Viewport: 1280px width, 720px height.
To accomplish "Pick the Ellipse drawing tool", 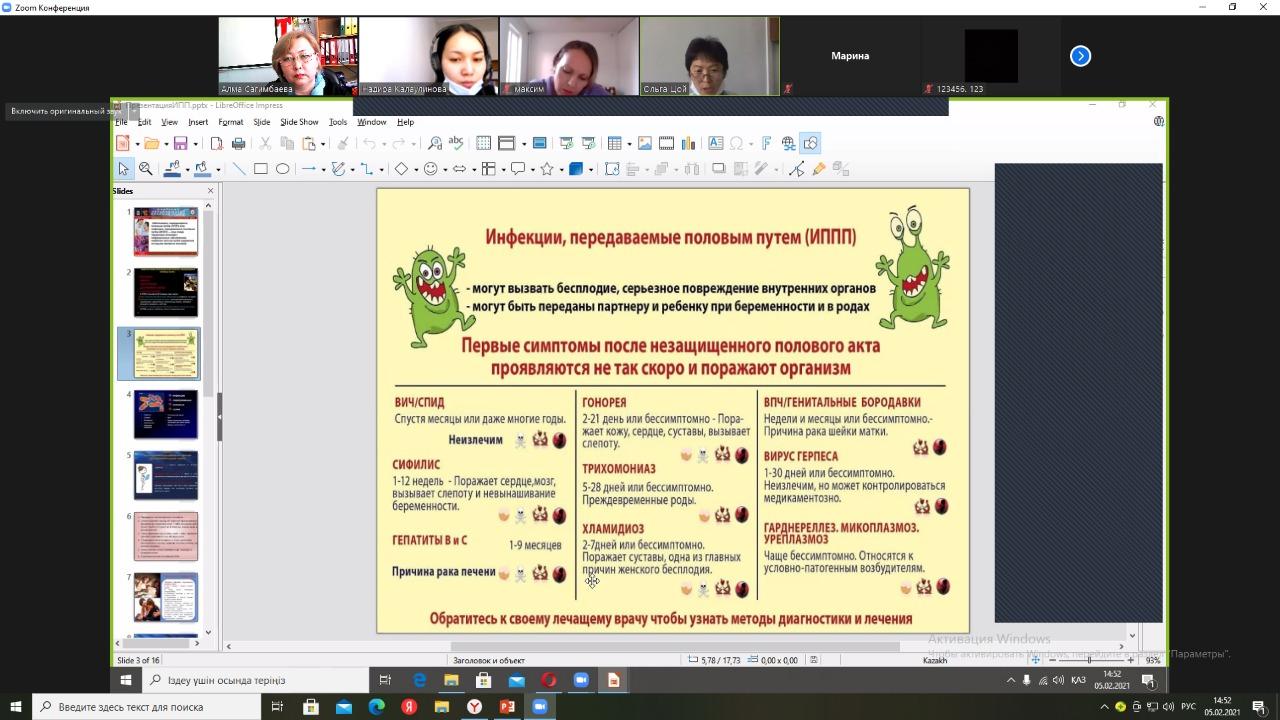I will [x=282, y=169].
